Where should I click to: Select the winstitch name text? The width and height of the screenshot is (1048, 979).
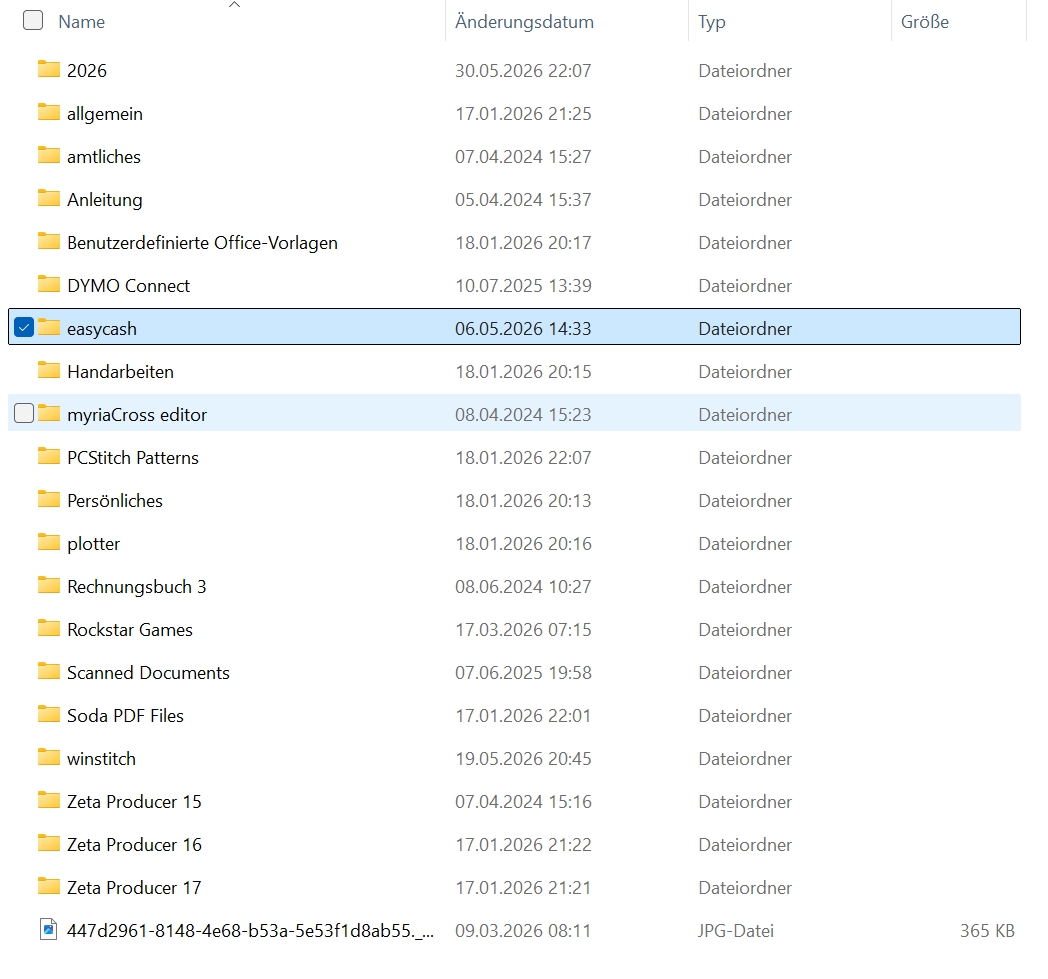coord(102,759)
